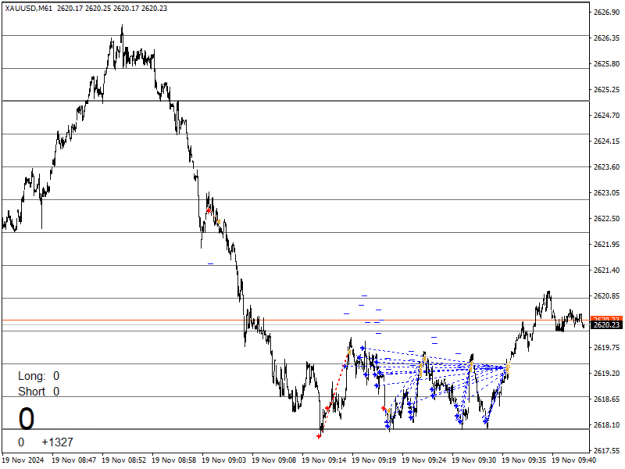This screenshot has width=625, height=469.
Task: Select the 2626.35 price axis label
Action: tap(606, 38)
